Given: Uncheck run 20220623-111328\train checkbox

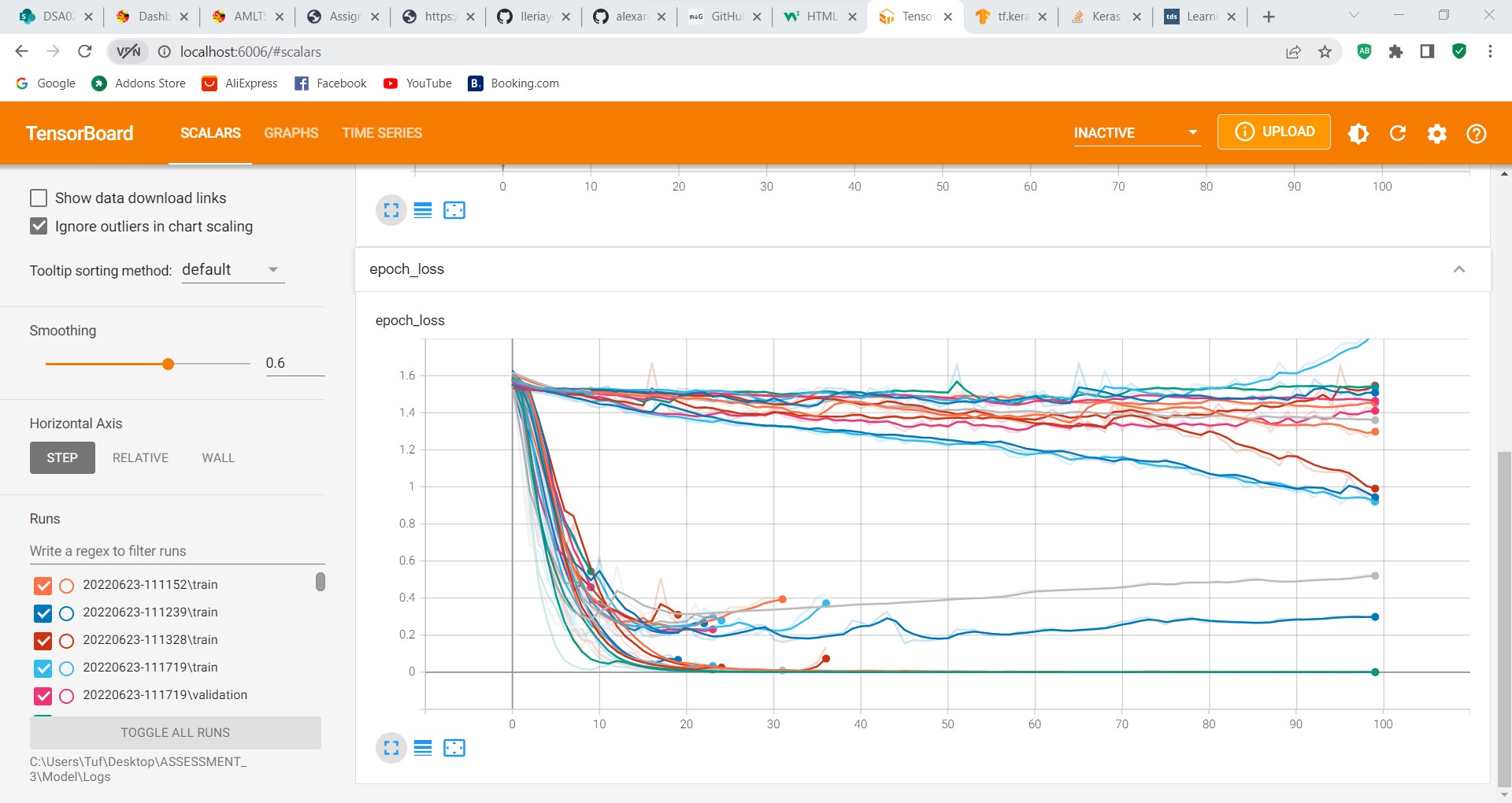Looking at the screenshot, I should (x=43, y=641).
